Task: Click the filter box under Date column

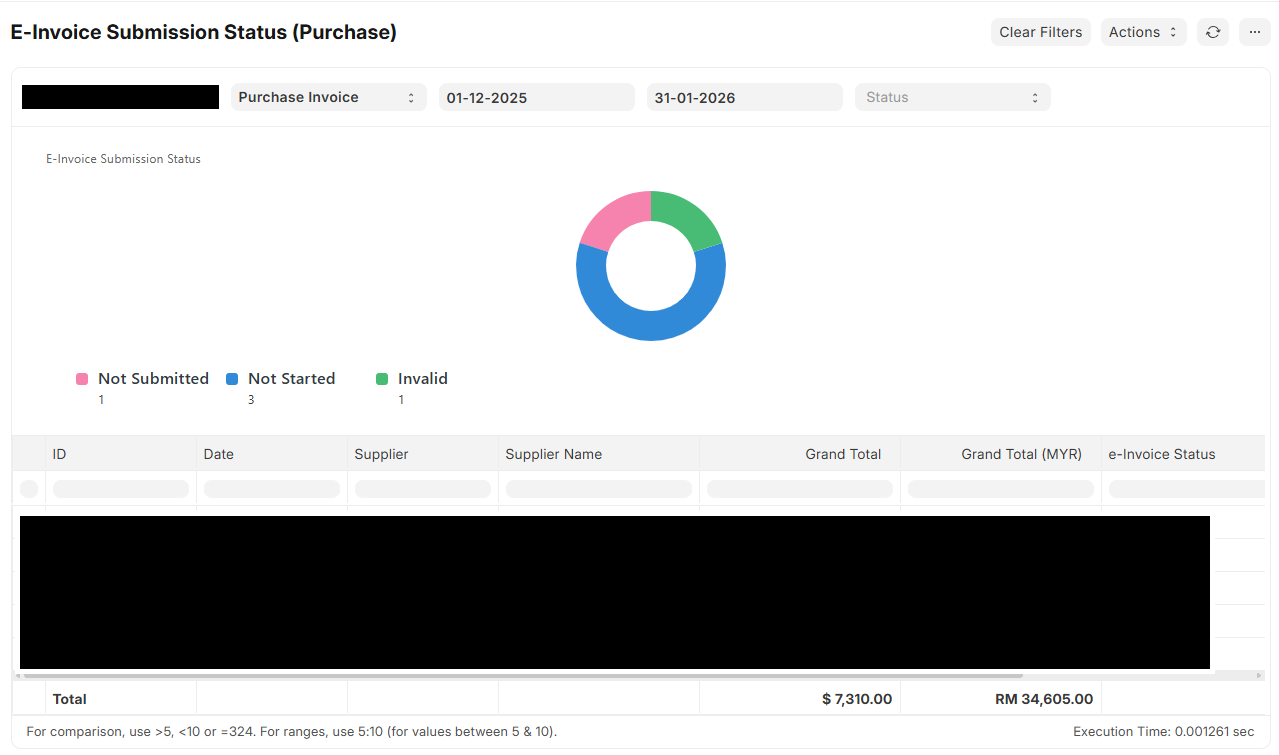Action: point(271,489)
